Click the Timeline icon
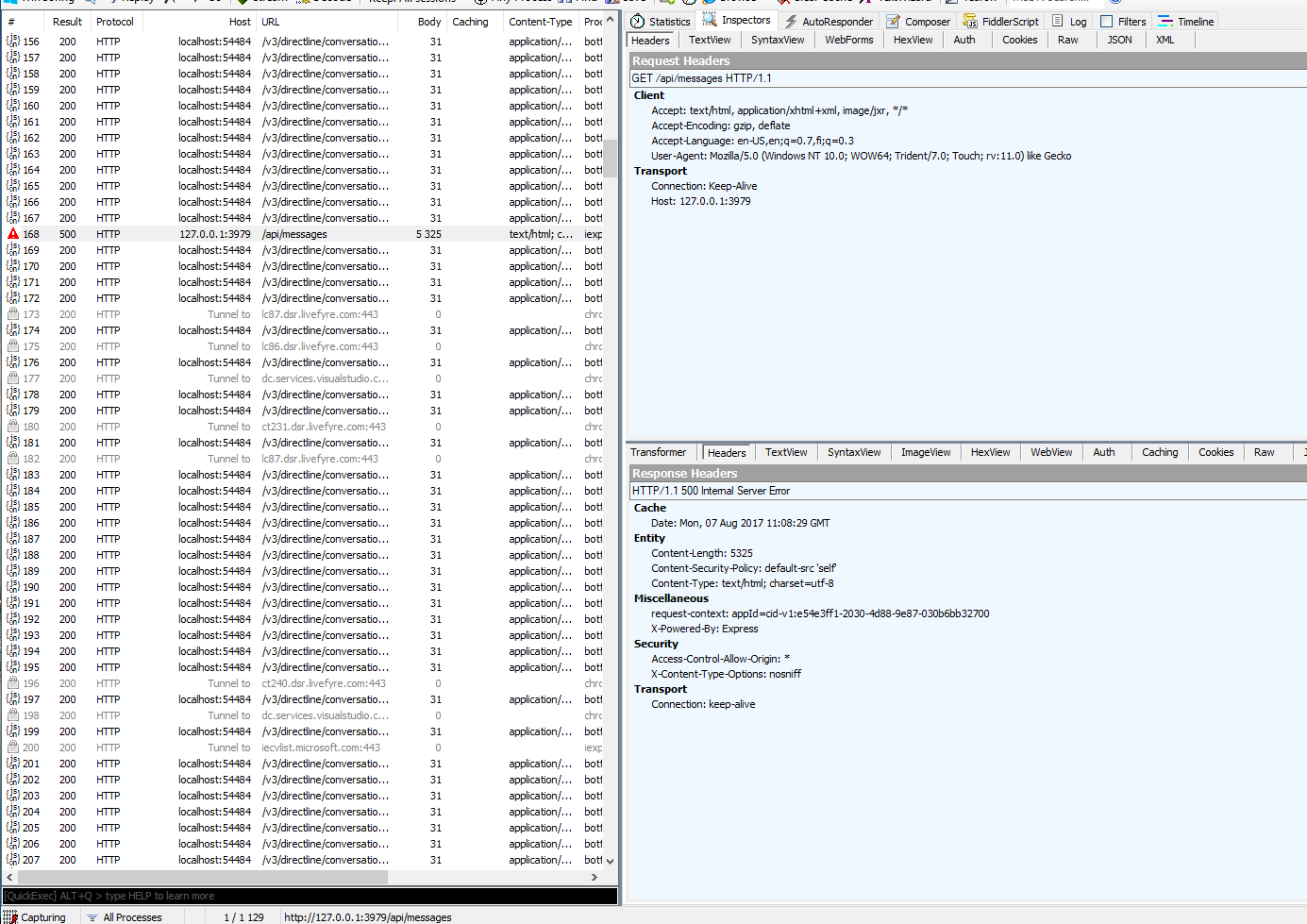 [x=1165, y=21]
